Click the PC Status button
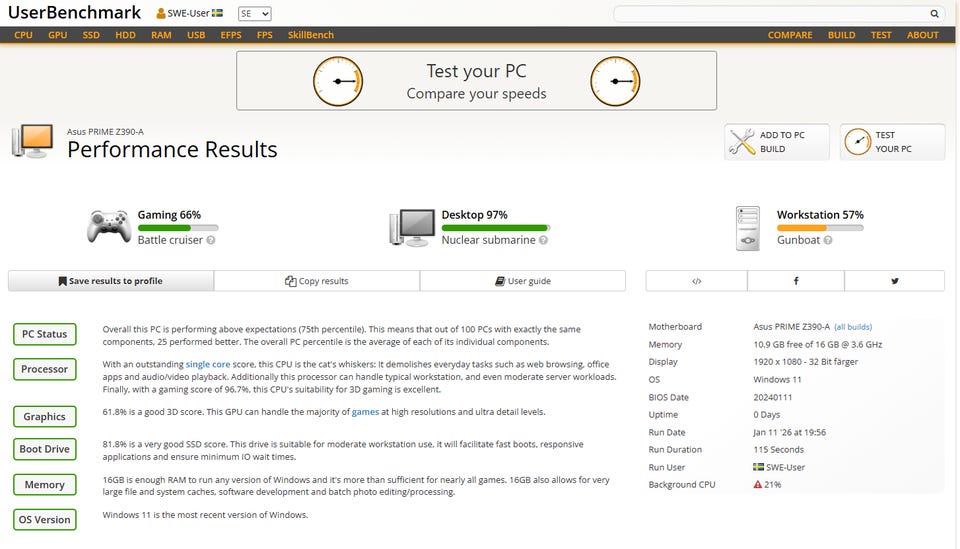 click(45, 334)
